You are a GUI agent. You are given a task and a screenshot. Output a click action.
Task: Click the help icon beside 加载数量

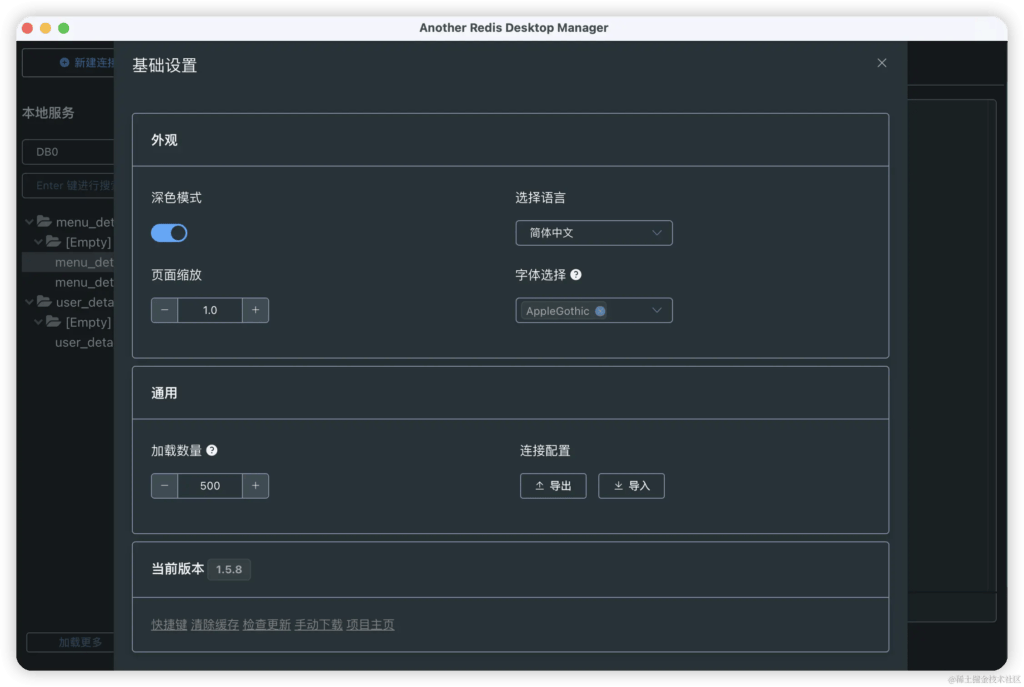(x=211, y=451)
